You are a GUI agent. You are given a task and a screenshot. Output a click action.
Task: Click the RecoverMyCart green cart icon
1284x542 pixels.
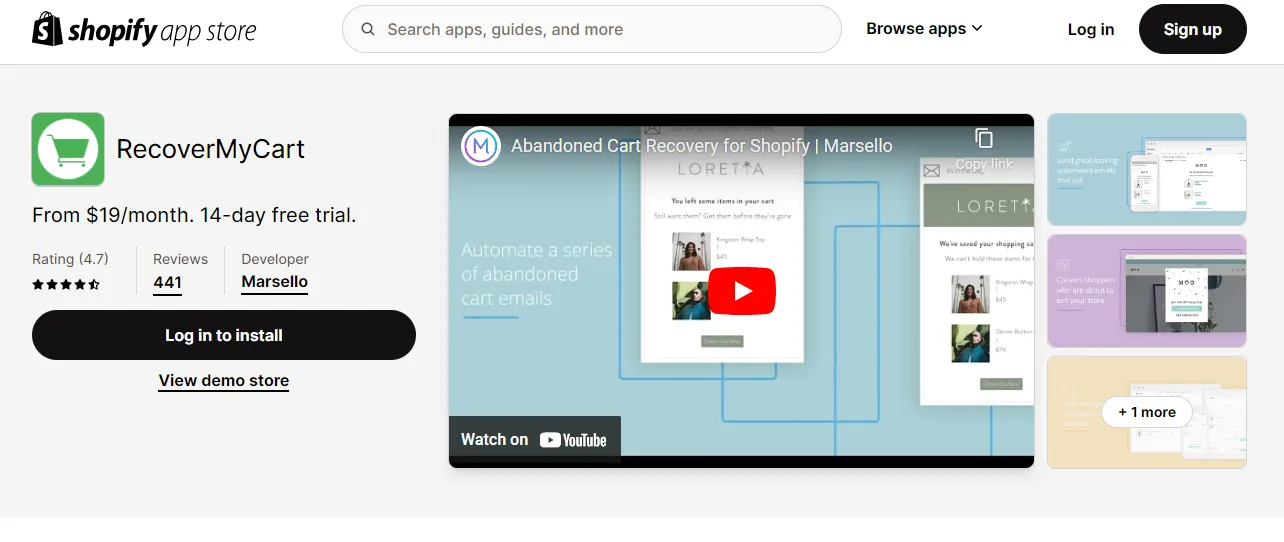click(68, 149)
